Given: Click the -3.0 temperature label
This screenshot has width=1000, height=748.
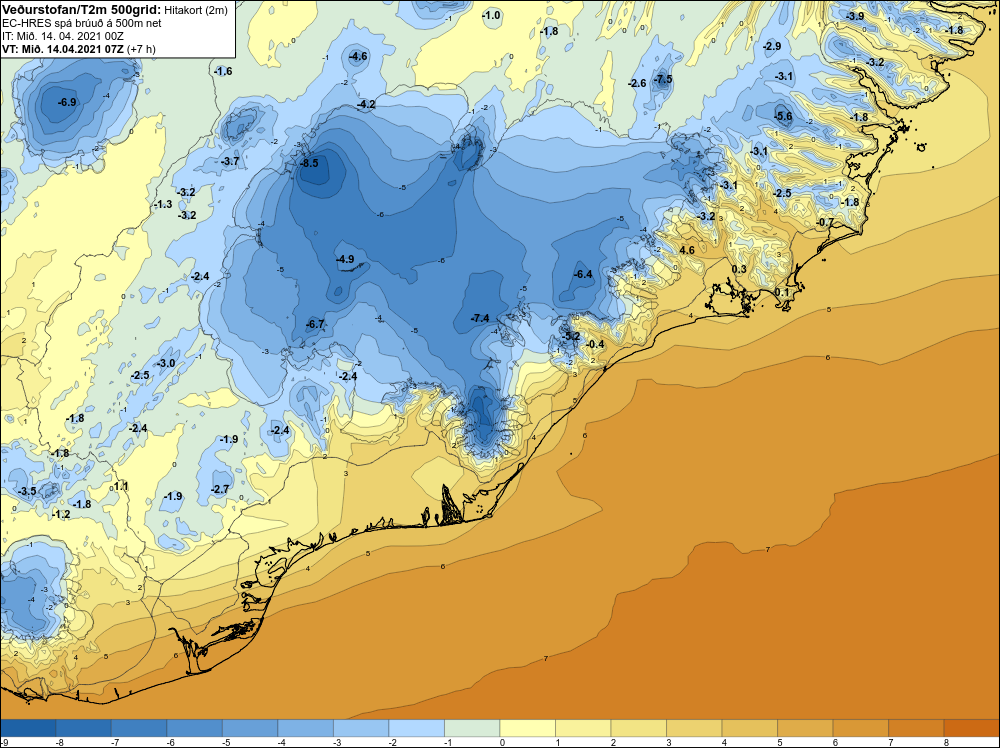Looking at the screenshot, I should pos(166,363).
